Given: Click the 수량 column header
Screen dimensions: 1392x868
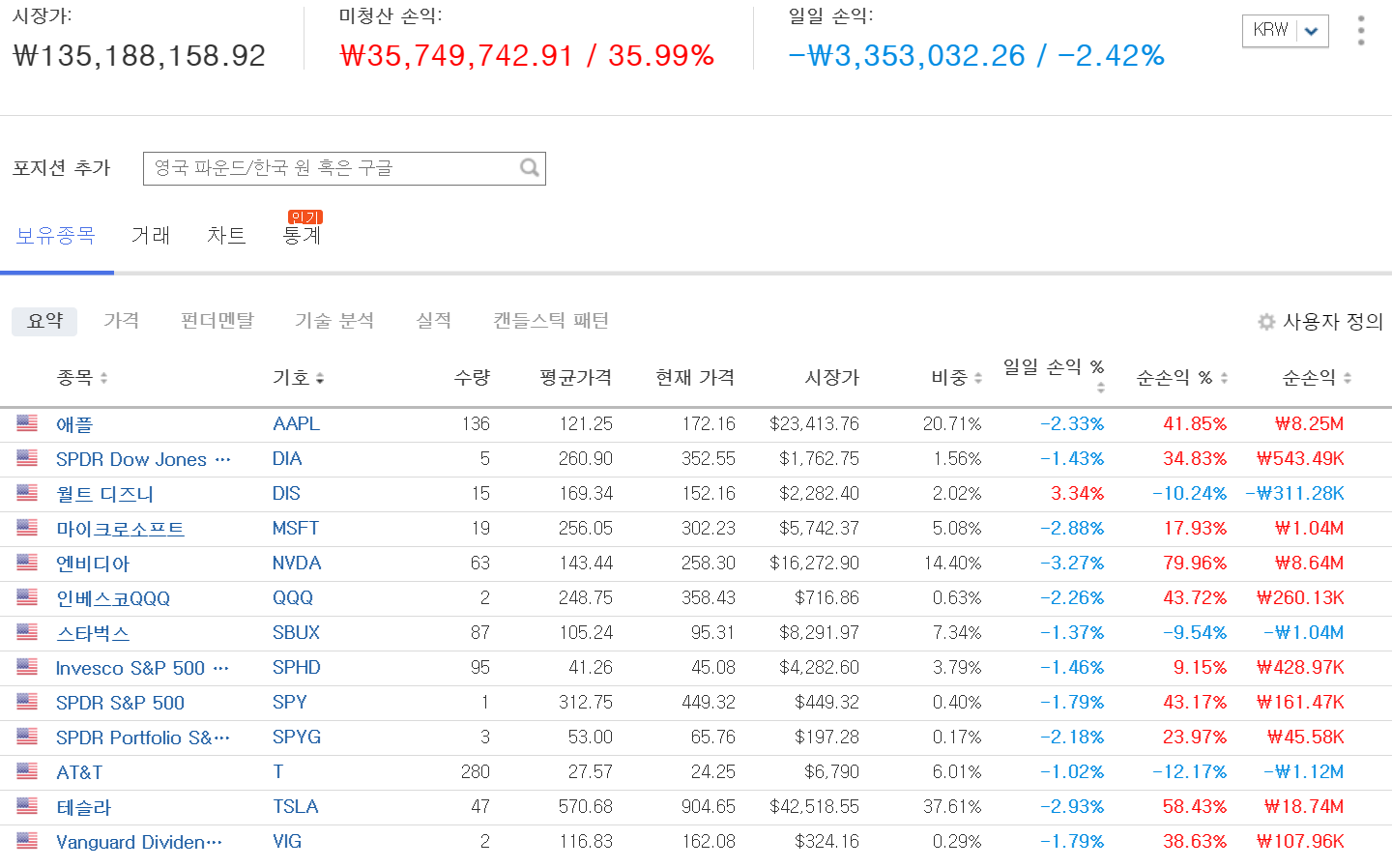Looking at the screenshot, I should click(x=472, y=378).
